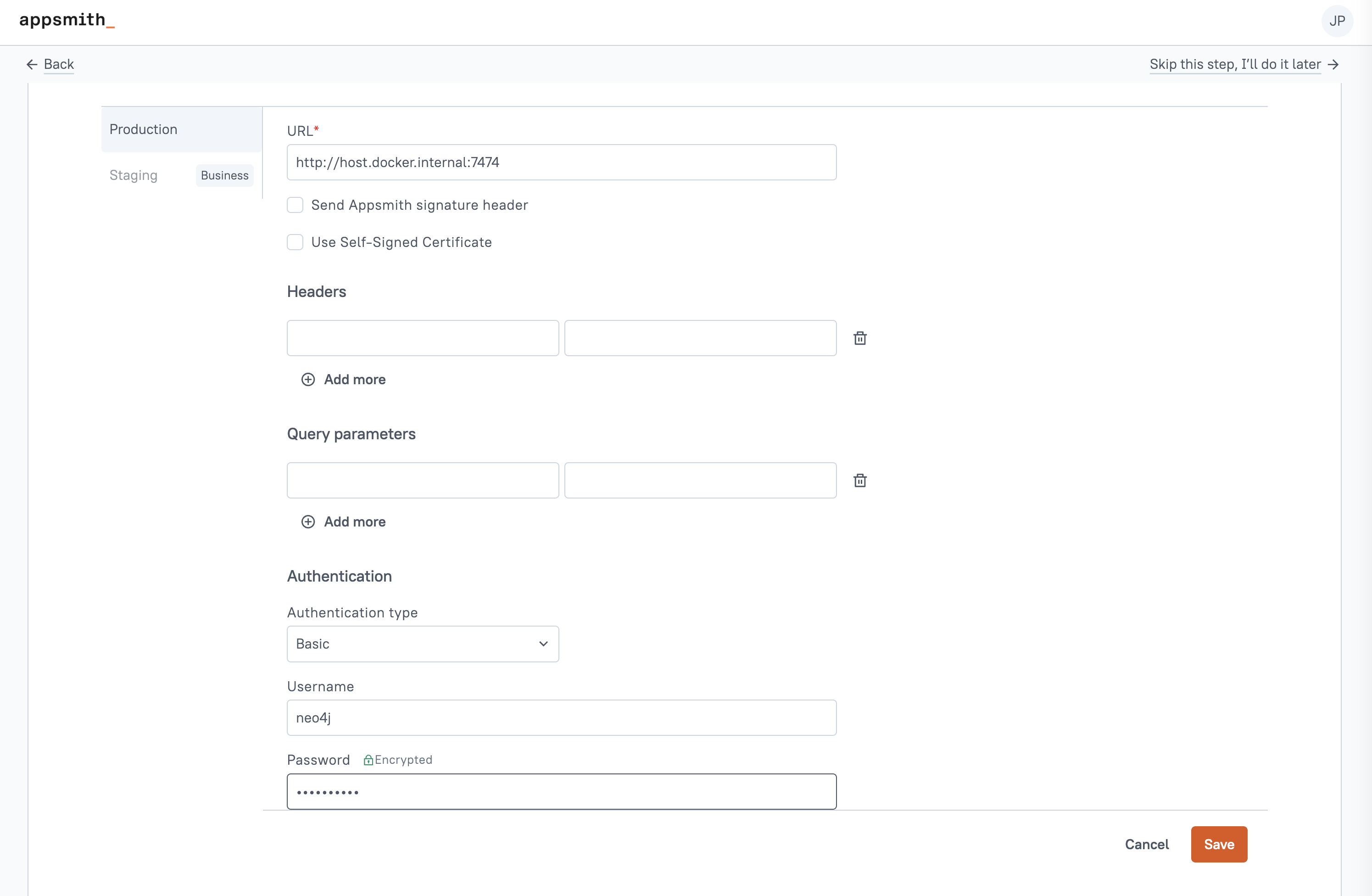Click Skip this step, I'll do it later
The image size is (1372, 896).
pyautogui.click(x=1235, y=65)
